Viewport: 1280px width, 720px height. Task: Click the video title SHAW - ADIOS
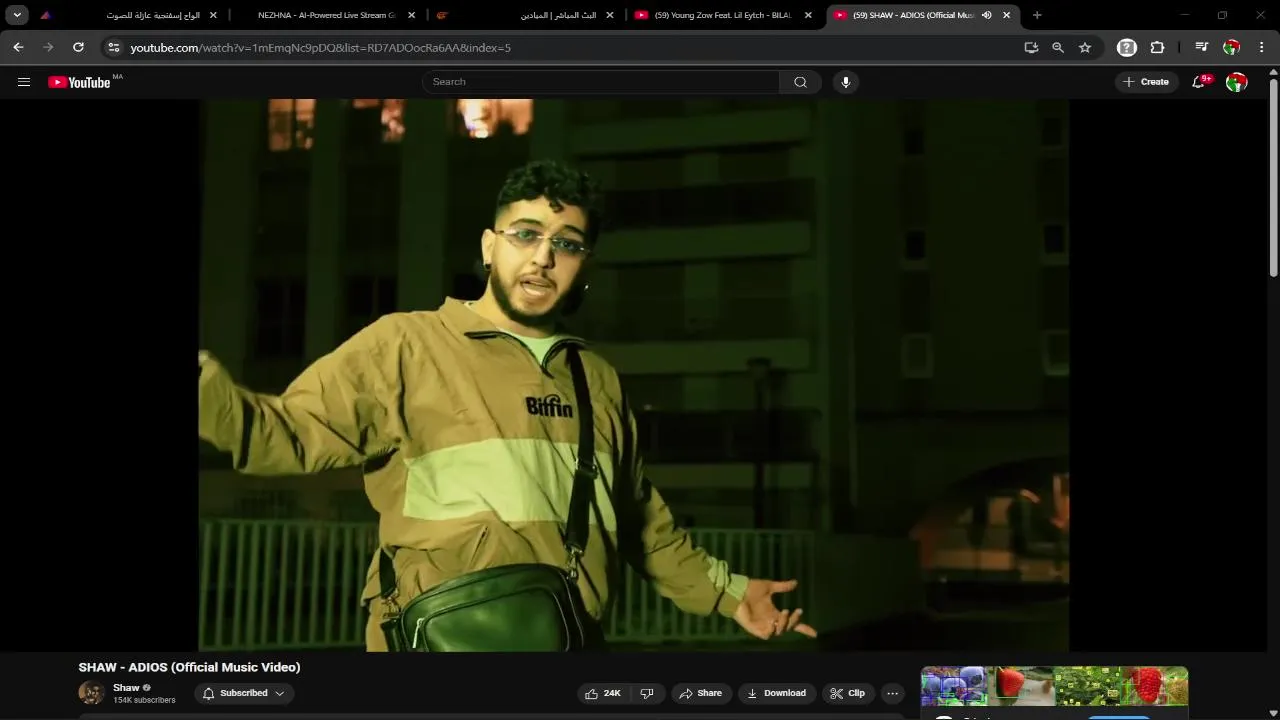[190, 667]
